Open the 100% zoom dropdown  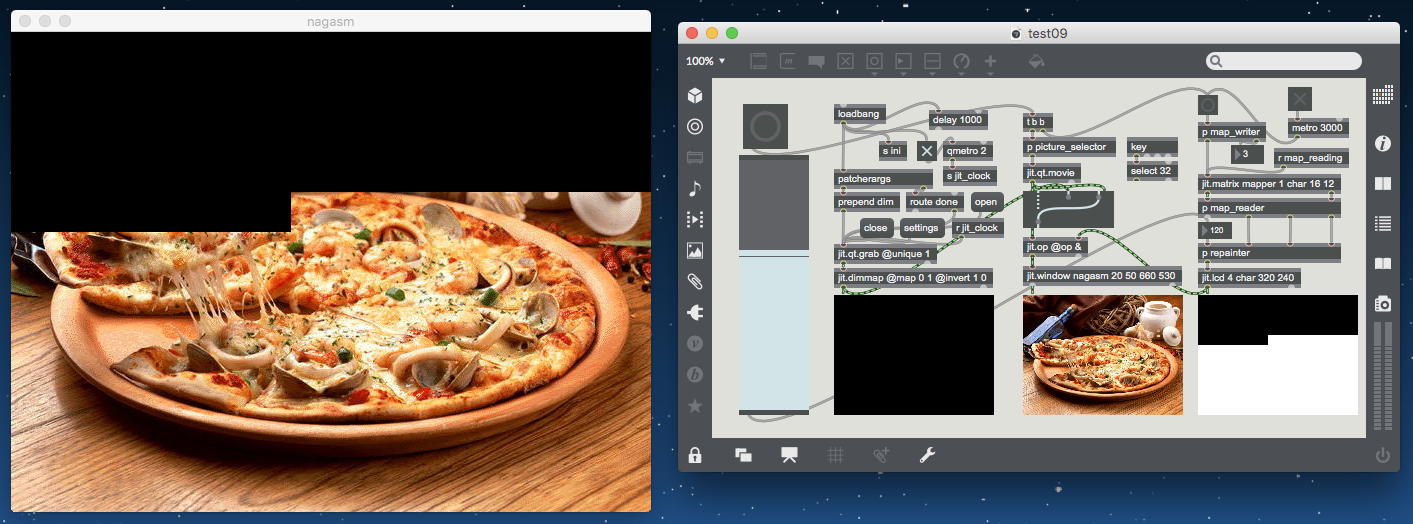706,61
